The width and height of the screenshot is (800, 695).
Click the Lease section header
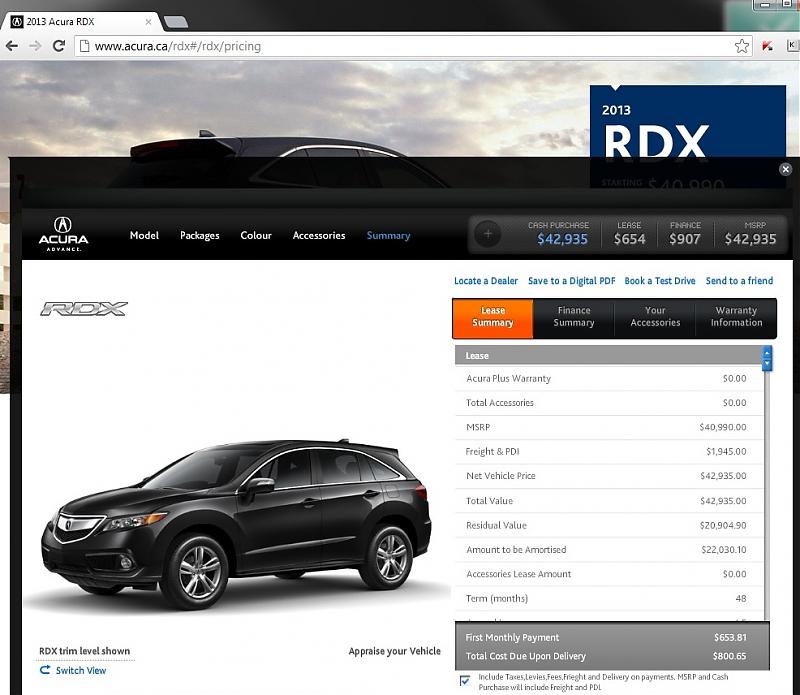coord(609,356)
